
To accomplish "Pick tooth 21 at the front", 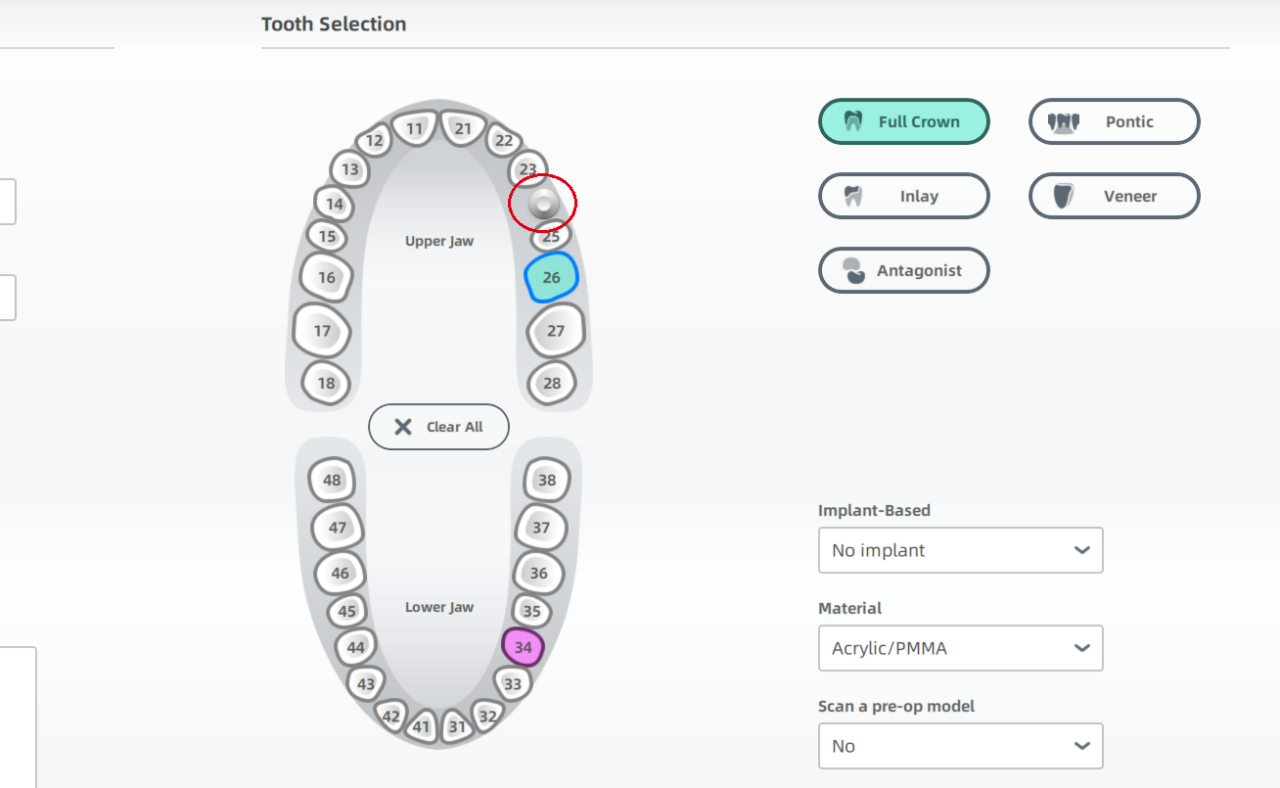I will 463,128.
